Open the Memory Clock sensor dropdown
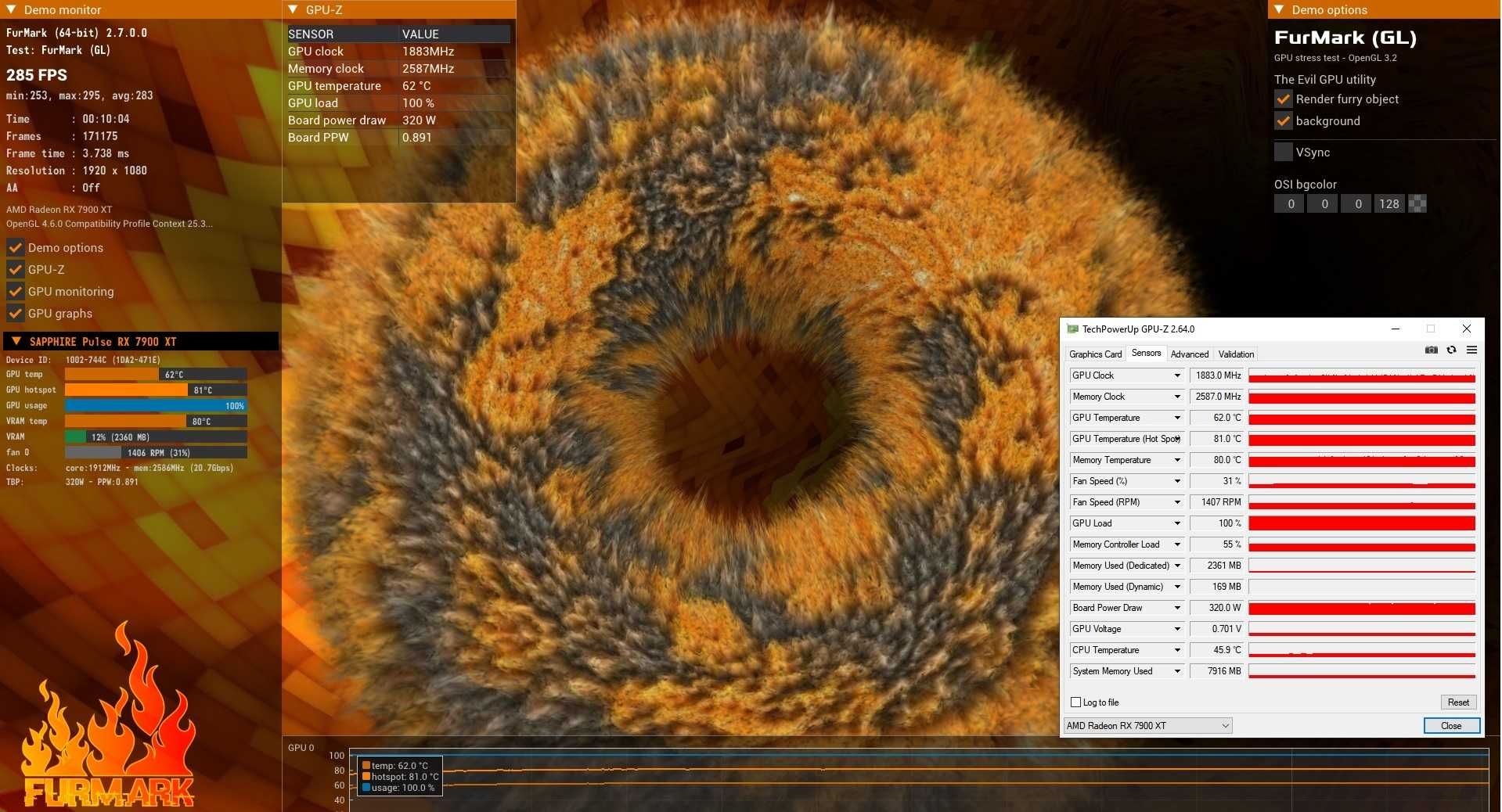 tap(1176, 397)
